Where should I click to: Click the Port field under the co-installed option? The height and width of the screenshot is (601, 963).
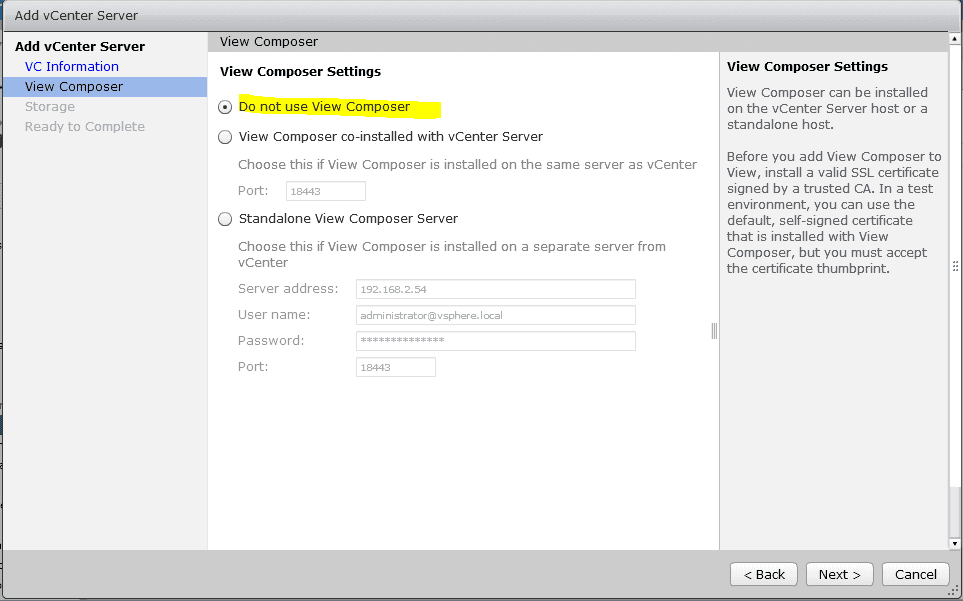[x=325, y=191]
